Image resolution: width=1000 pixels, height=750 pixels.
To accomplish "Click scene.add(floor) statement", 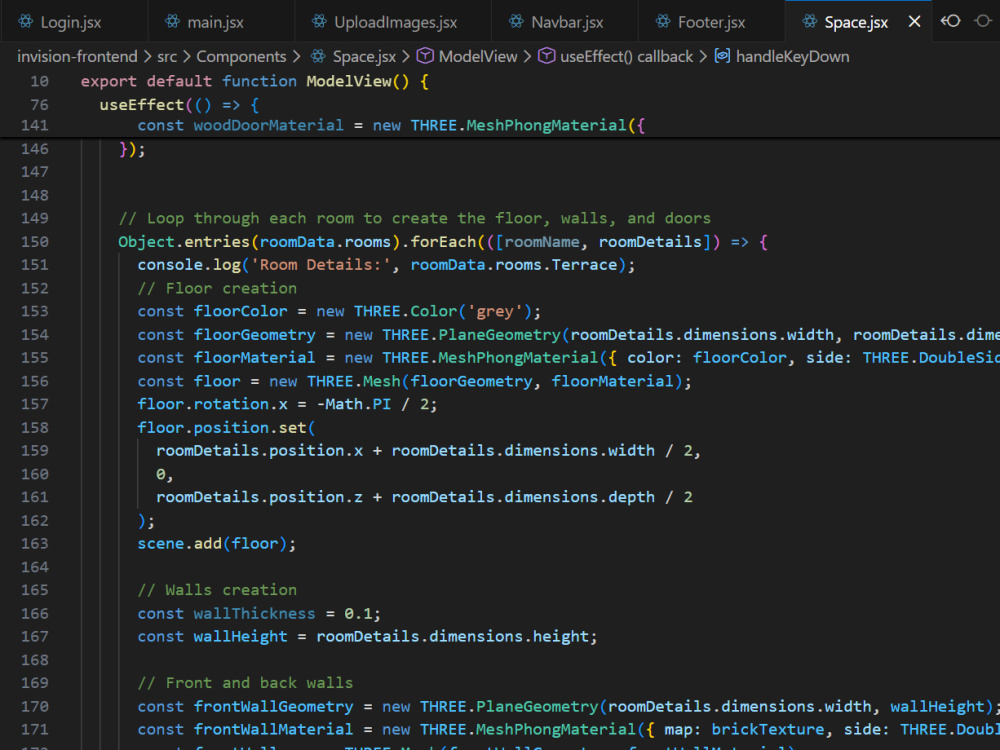I will point(217,544).
